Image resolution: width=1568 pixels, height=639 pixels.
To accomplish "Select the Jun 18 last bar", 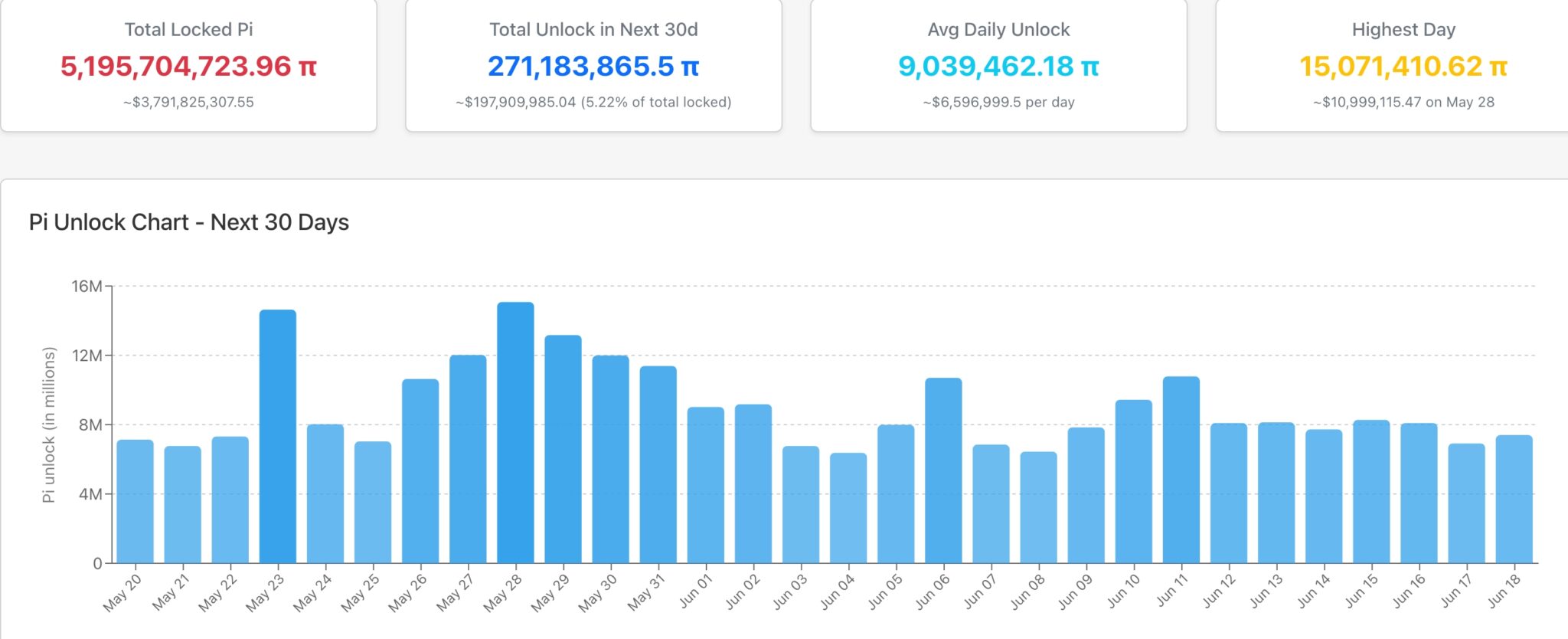I will (1514, 499).
